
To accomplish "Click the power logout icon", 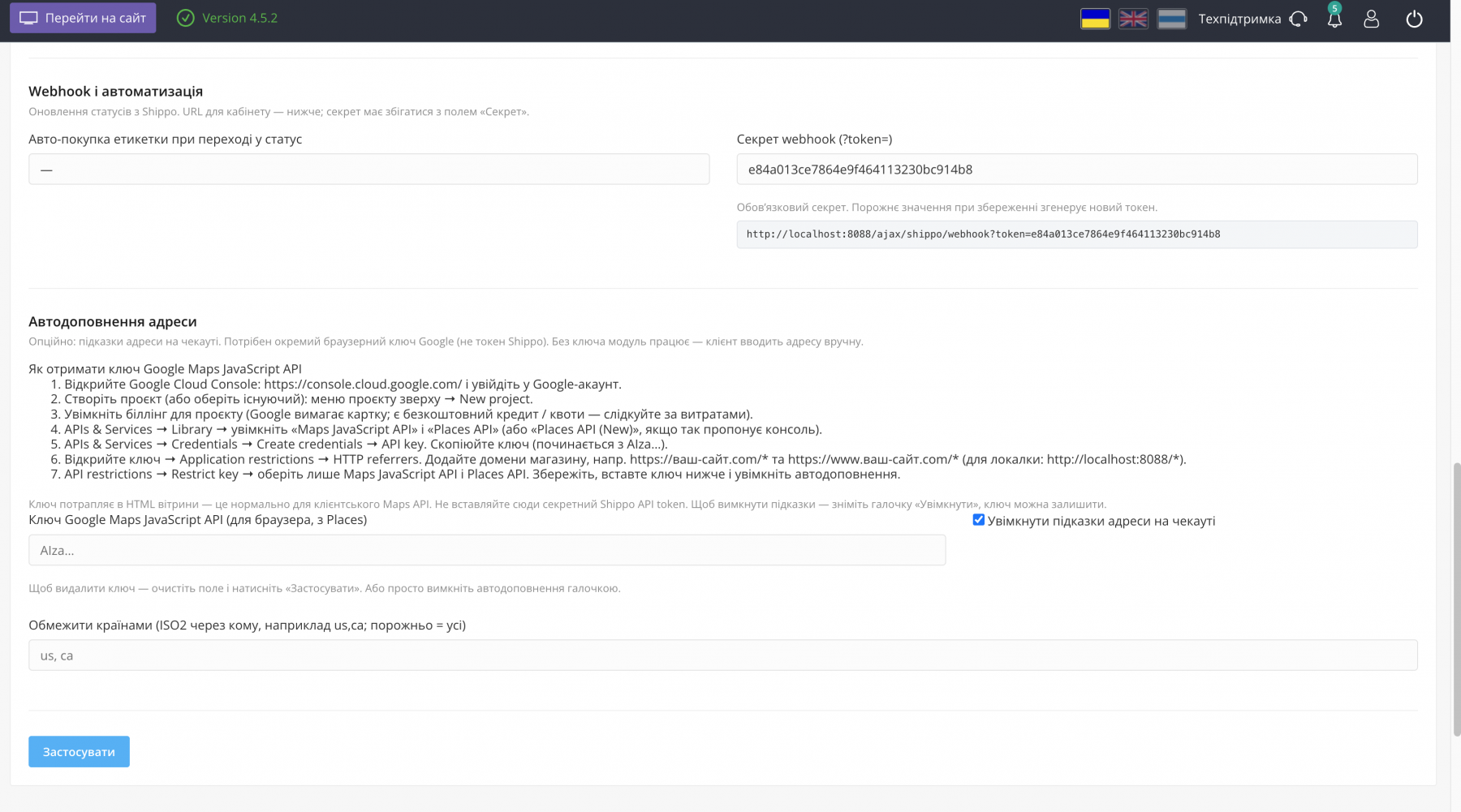I will coord(1414,19).
